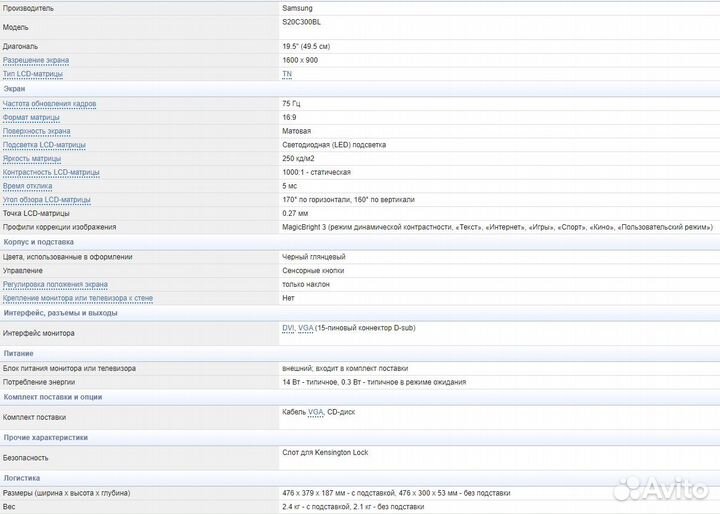Click the 'Безопасность' row label

(x=25, y=458)
